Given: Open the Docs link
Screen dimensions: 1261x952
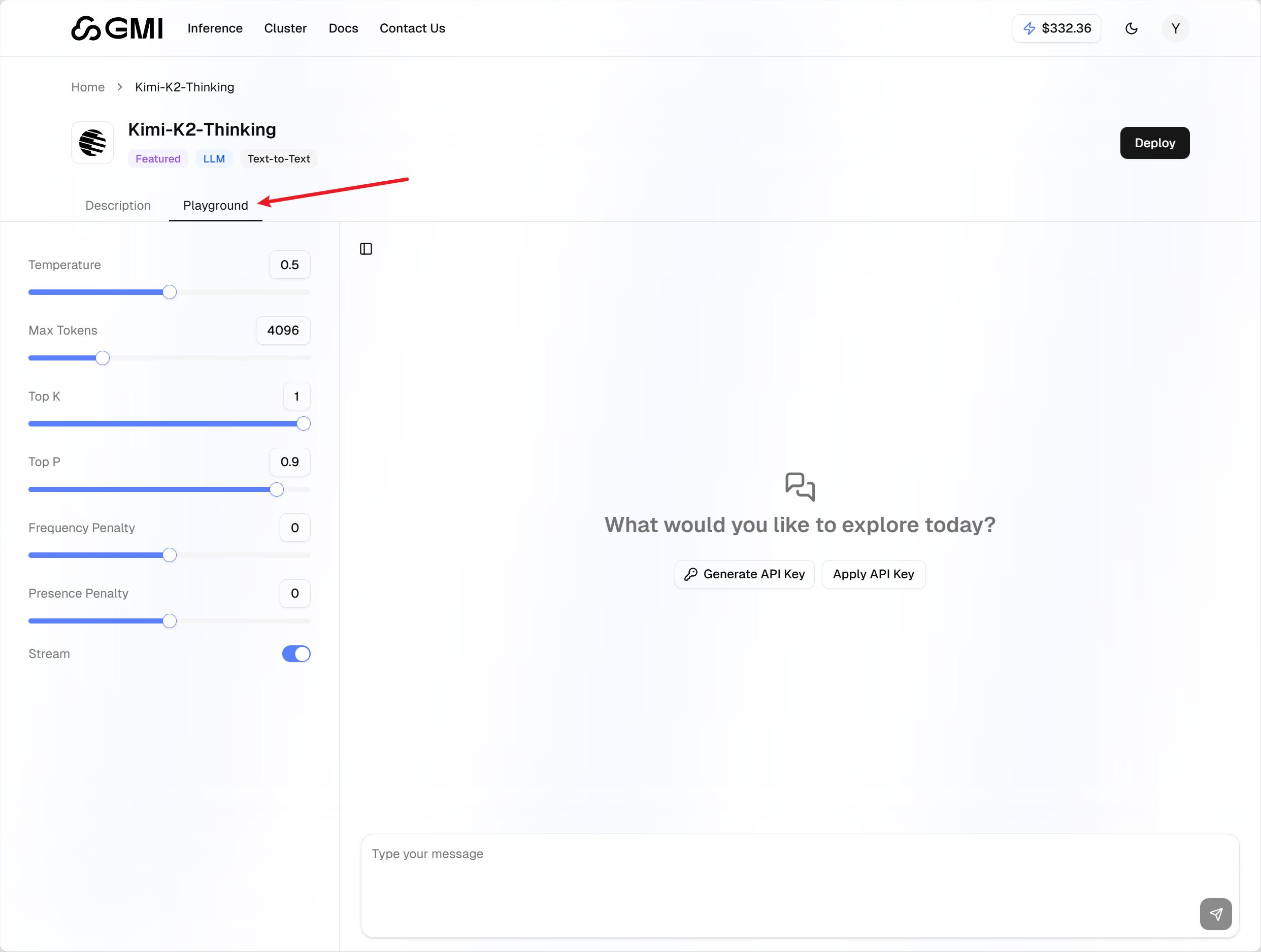Looking at the screenshot, I should pyautogui.click(x=343, y=28).
